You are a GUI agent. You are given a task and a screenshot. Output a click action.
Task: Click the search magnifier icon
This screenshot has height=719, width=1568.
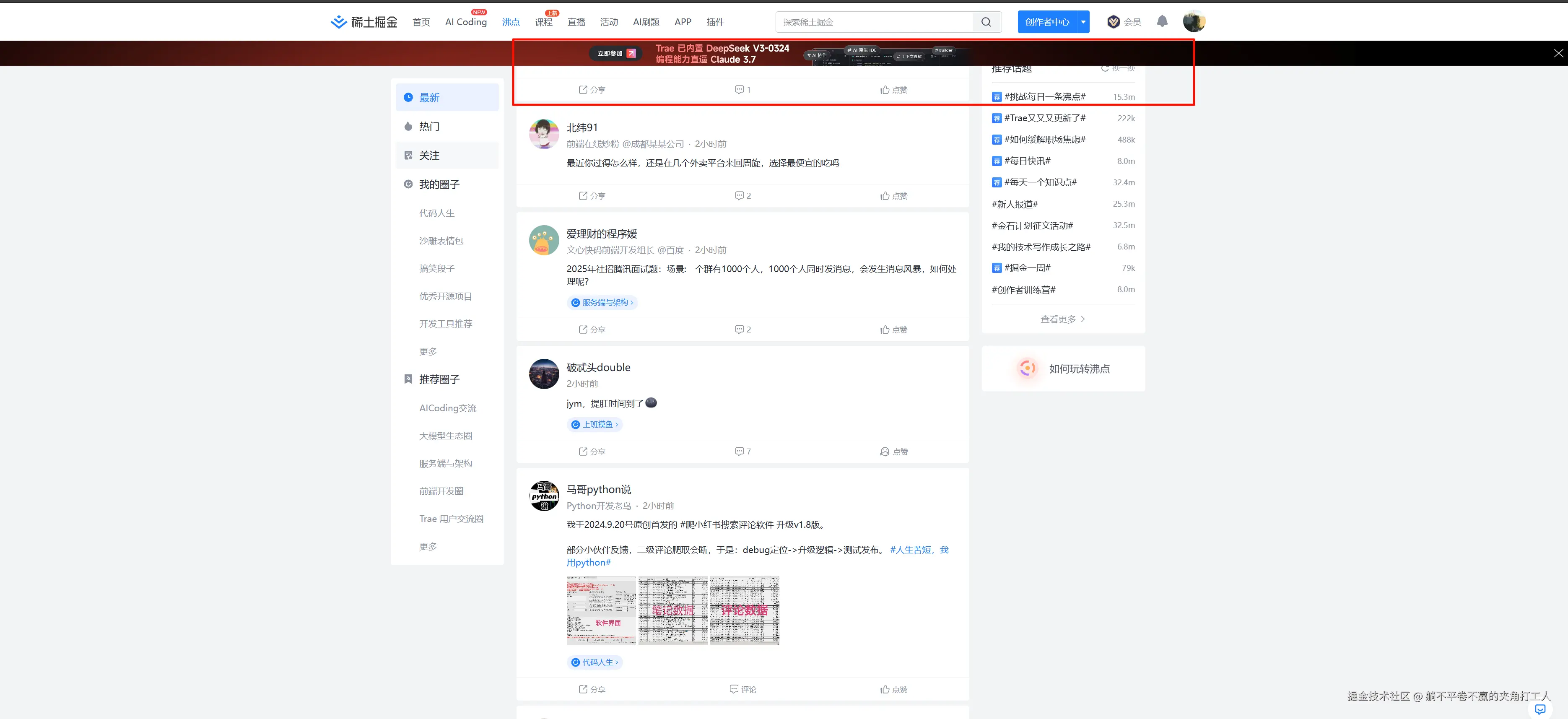(x=986, y=21)
